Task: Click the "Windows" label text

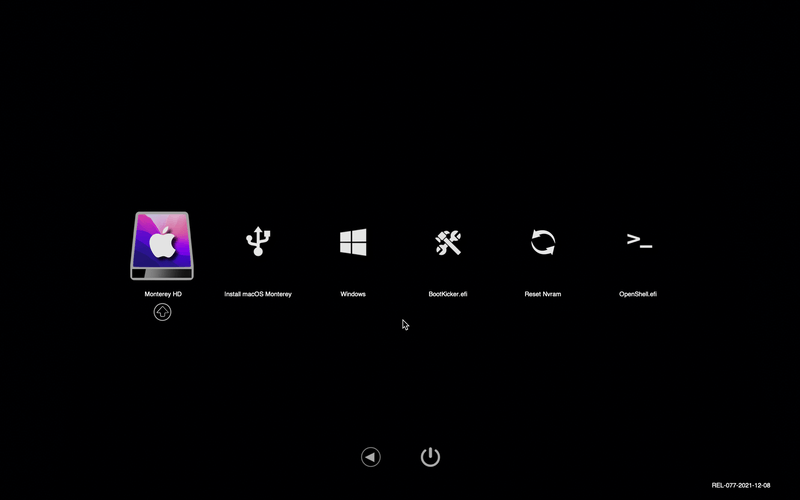Action: (x=353, y=294)
